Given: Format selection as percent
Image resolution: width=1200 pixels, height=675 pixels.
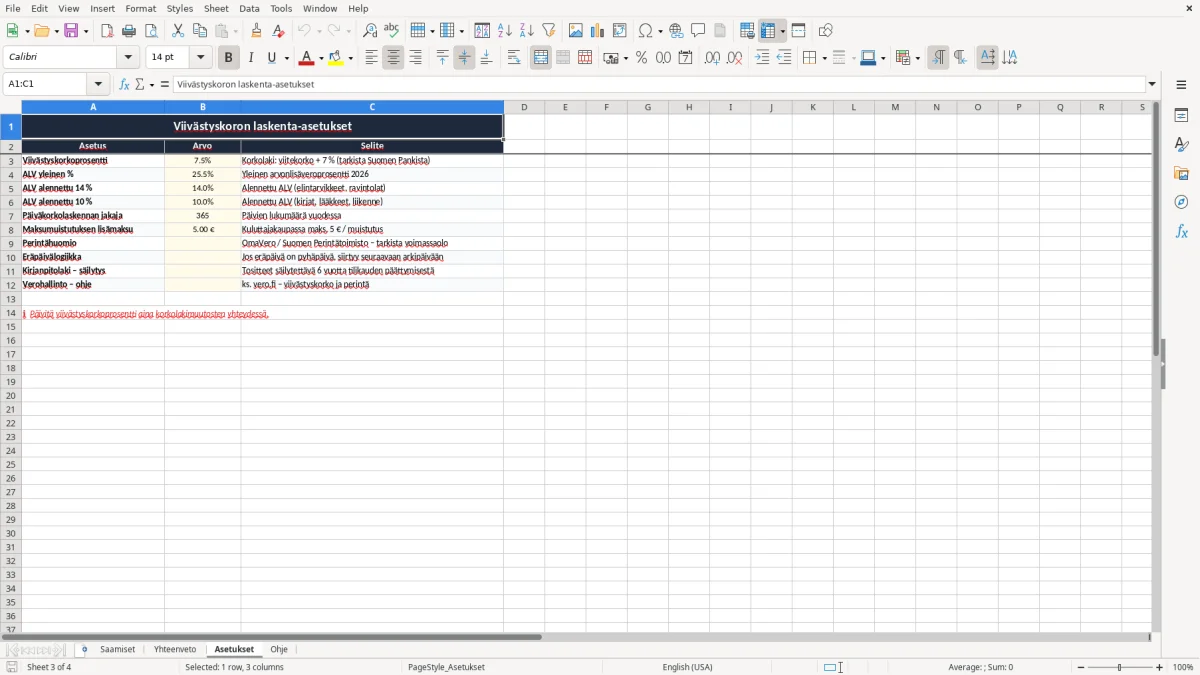Looking at the screenshot, I should [641, 58].
